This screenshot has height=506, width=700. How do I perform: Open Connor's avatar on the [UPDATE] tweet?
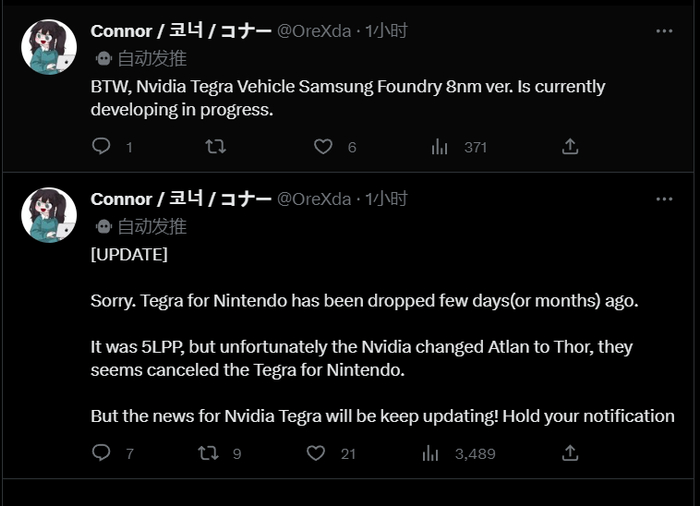point(49,215)
